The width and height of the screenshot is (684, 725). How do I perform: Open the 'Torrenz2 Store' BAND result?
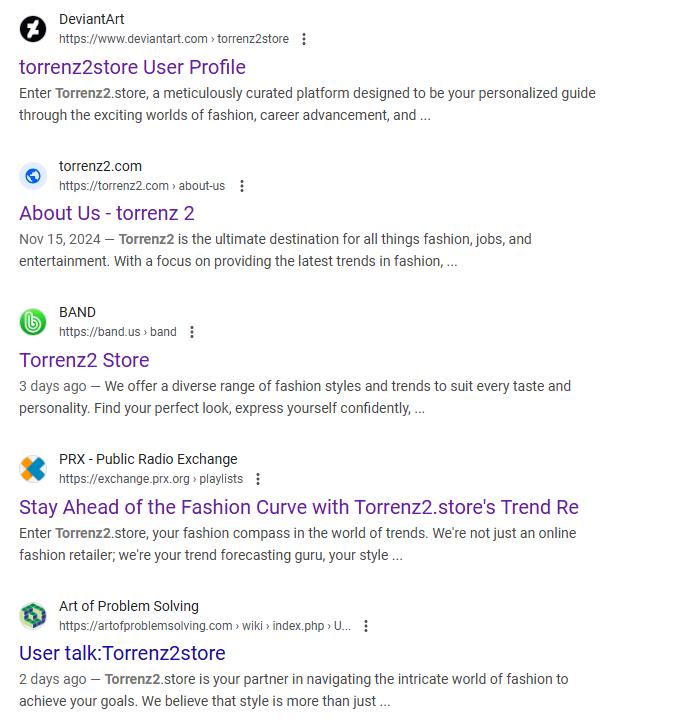pyautogui.click(x=84, y=360)
